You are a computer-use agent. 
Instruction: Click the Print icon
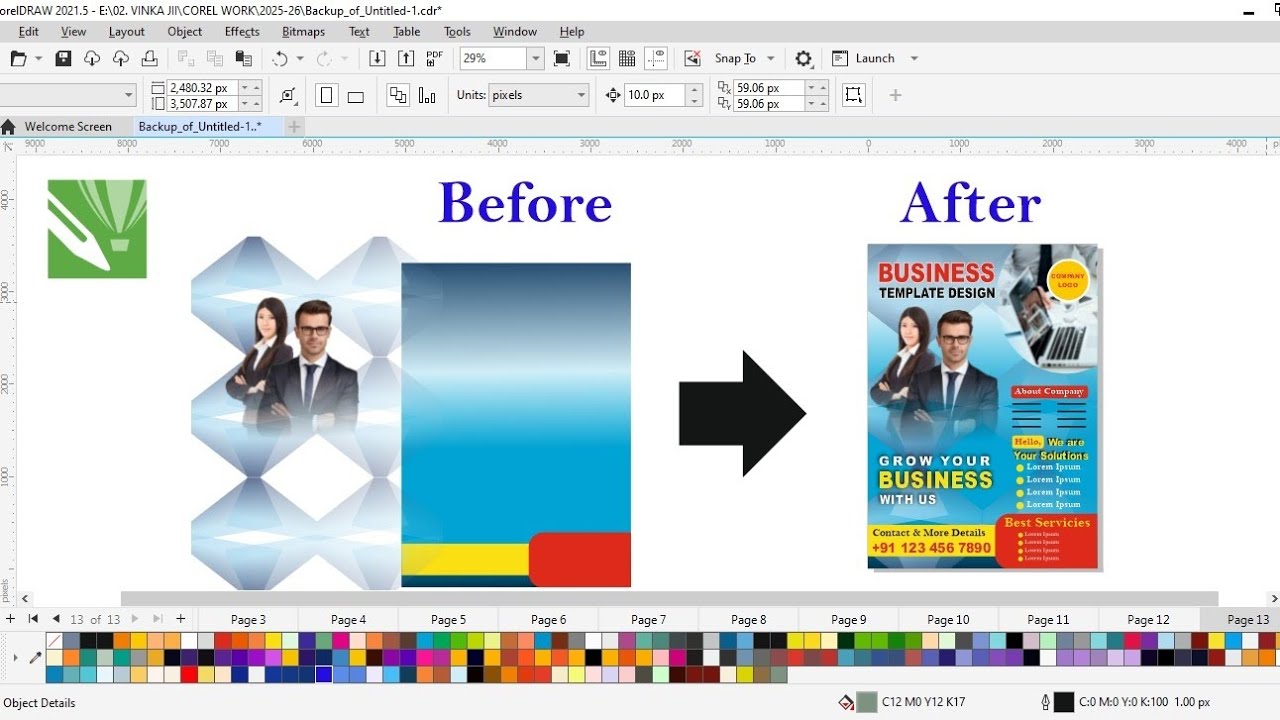click(149, 59)
